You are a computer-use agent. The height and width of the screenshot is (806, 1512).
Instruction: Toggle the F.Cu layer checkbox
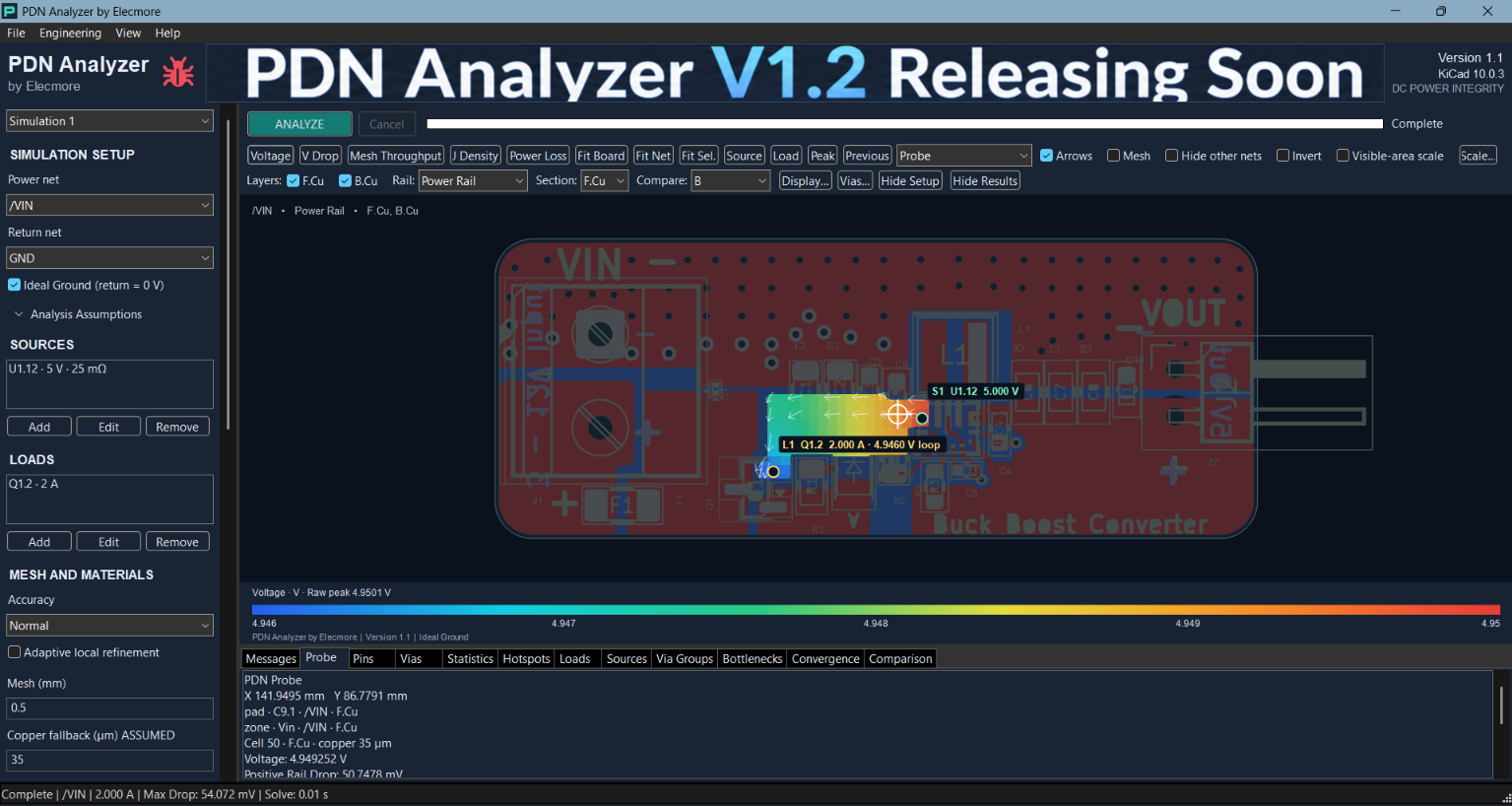click(x=294, y=180)
